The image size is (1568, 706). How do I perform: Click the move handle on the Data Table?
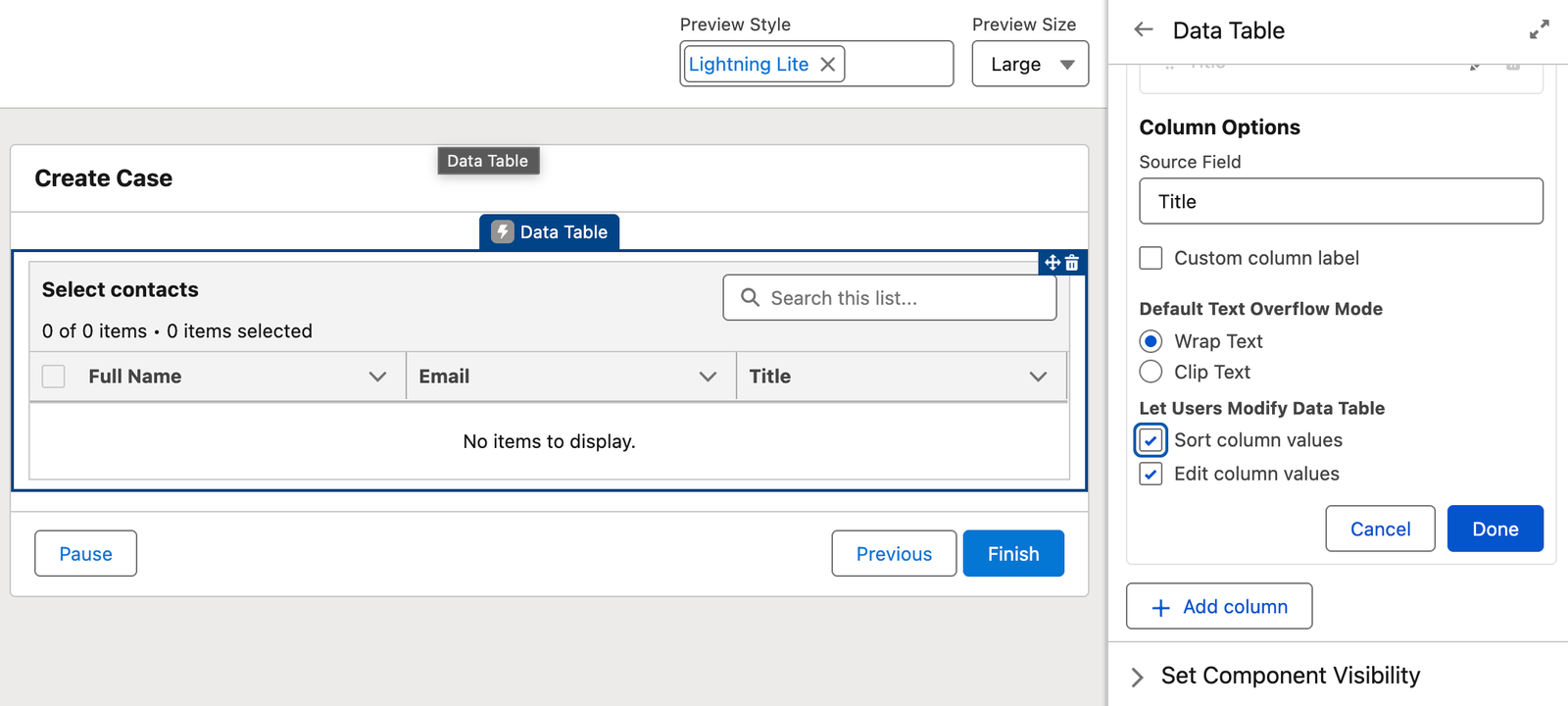coord(1052,263)
